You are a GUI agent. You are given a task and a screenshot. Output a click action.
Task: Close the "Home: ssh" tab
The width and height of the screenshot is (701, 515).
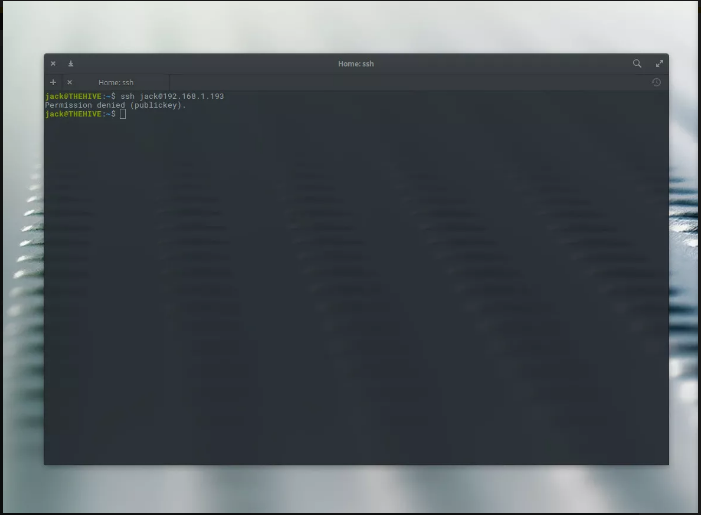(70, 82)
